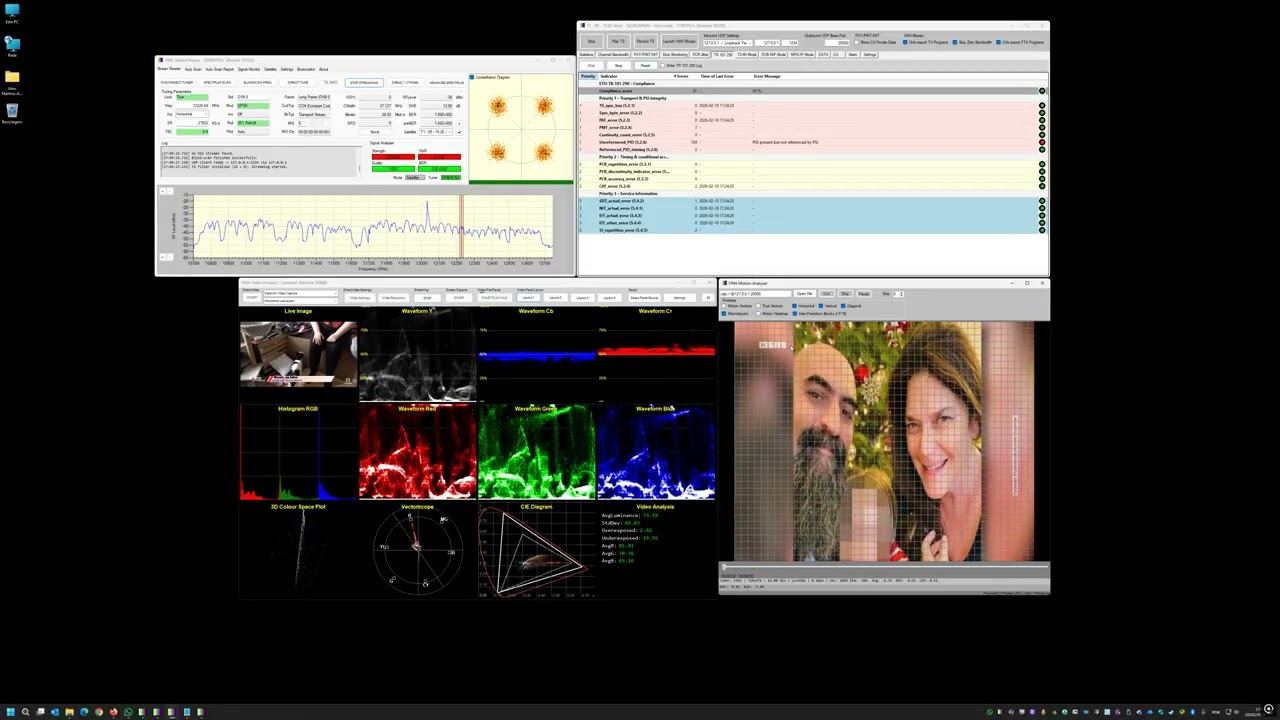Click red status light on Unreferenced_PID row
The height and width of the screenshot is (720, 1280).
(1041, 142)
